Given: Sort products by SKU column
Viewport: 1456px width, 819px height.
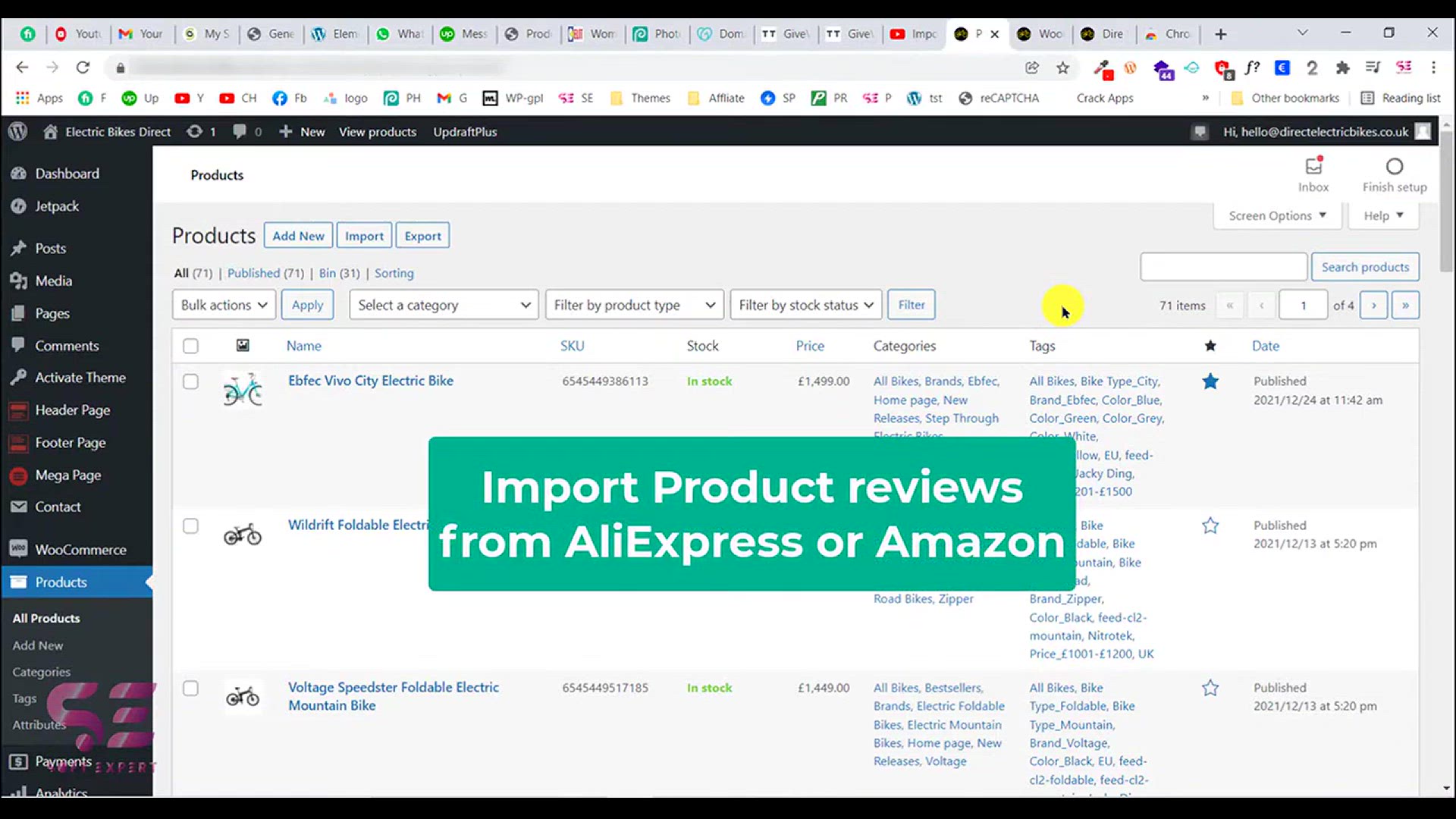Looking at the screenshot, I should tap(572, 346).
